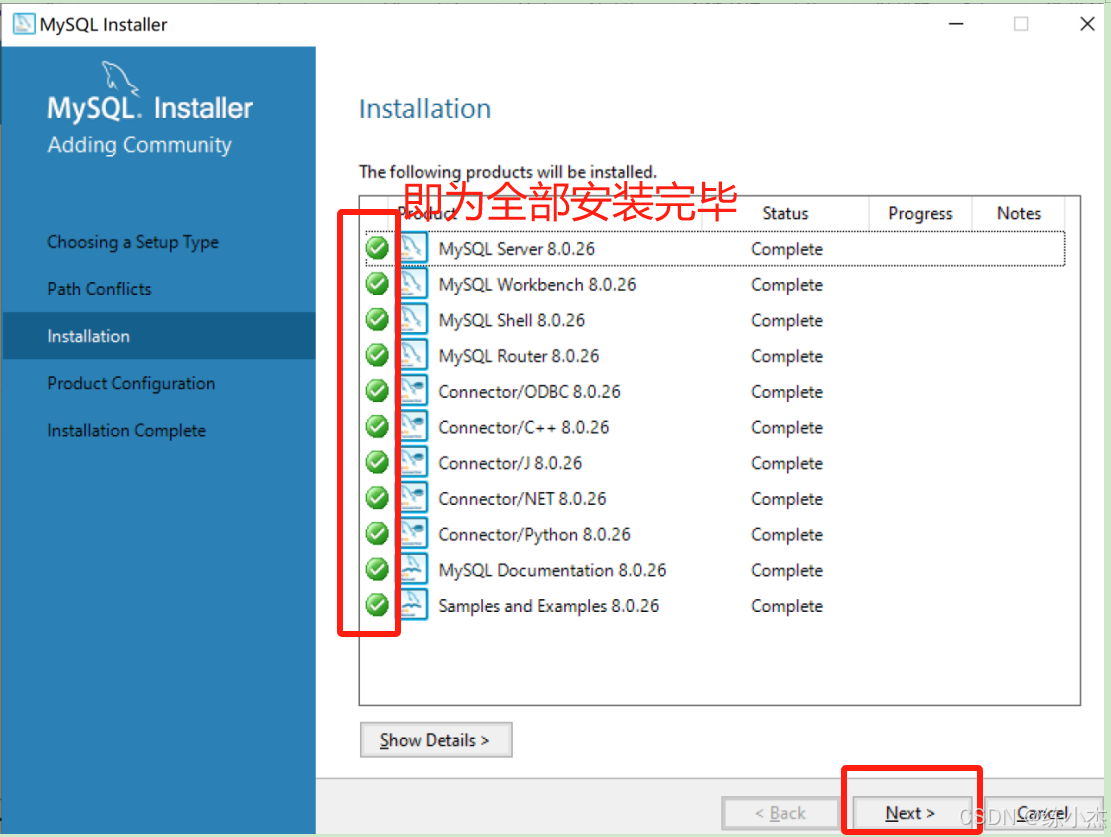The image size is (1111, 837).
Task: Select Samples and Examples 8.0.26 row name
Action: coord(548,606)
